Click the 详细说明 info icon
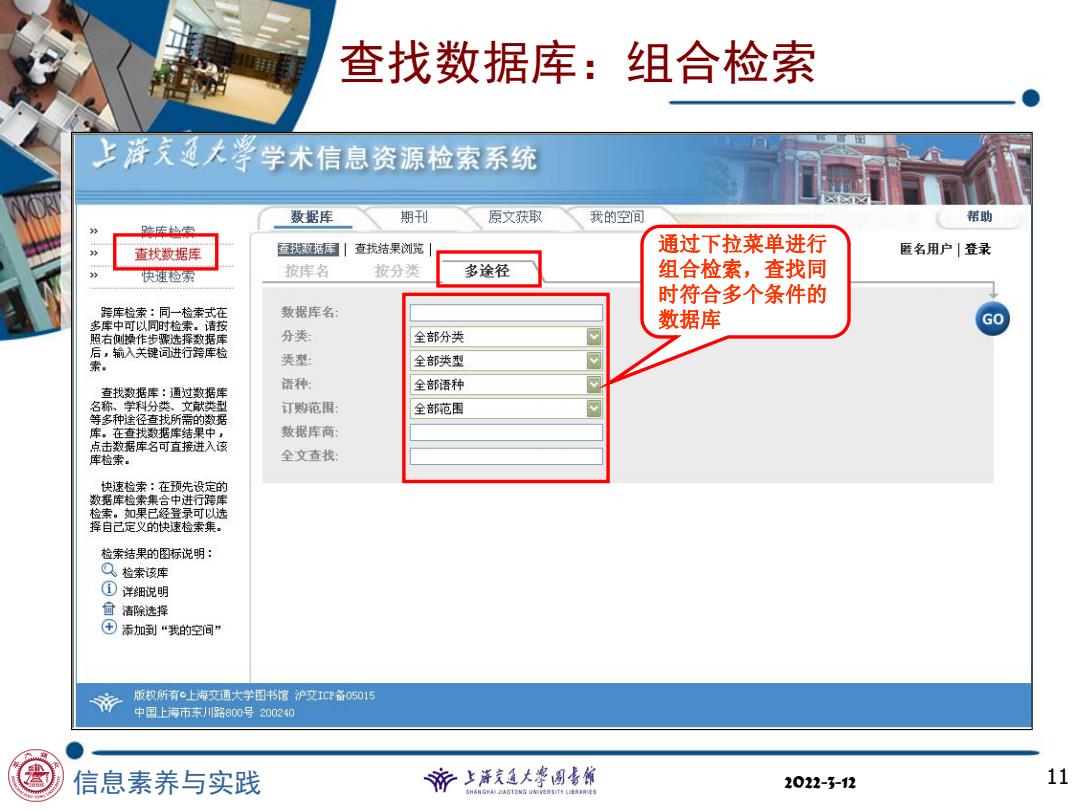 coord(109,589)
